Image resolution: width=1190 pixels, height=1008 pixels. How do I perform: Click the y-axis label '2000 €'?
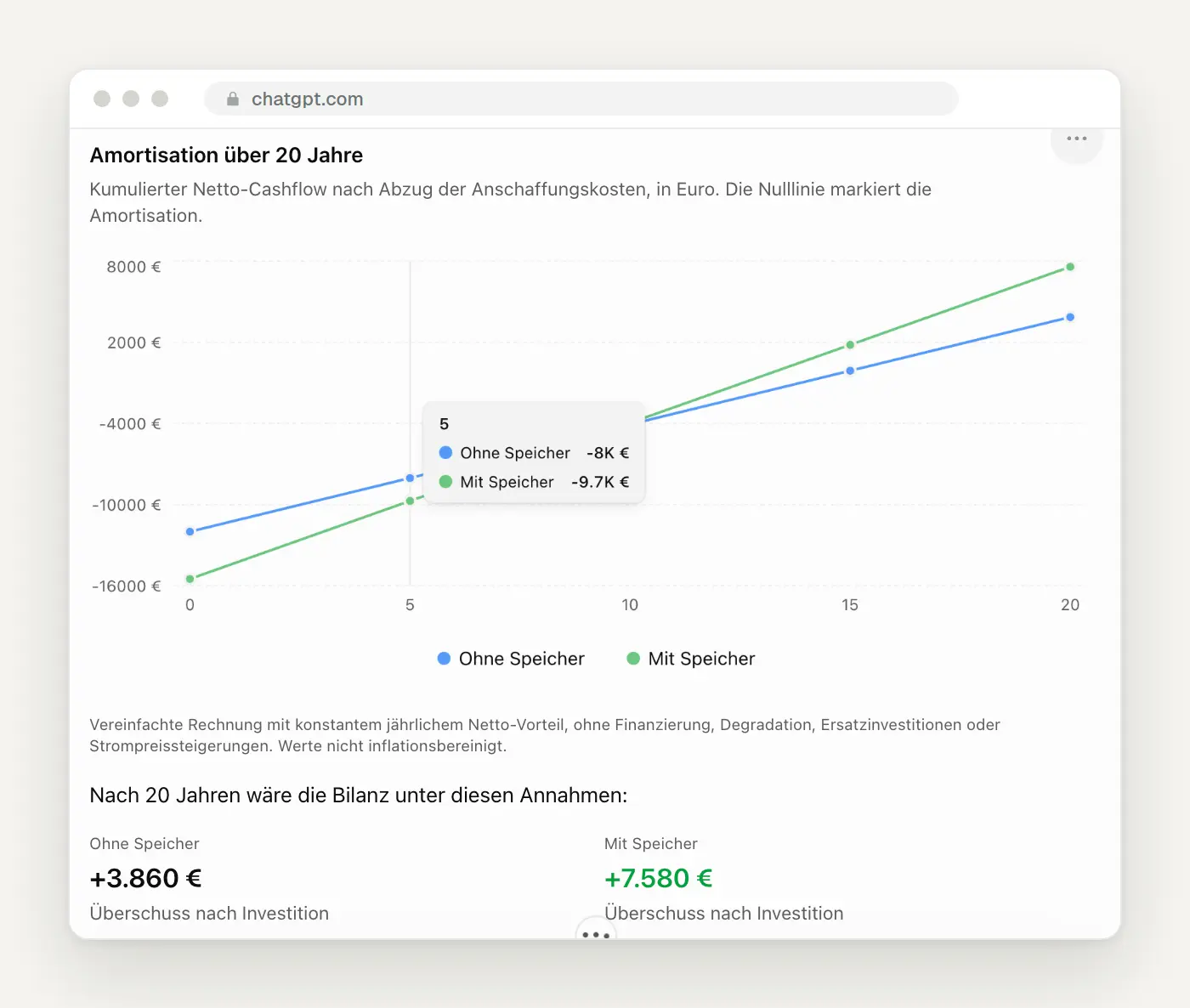pyautogui.click(x=133, y=343)
